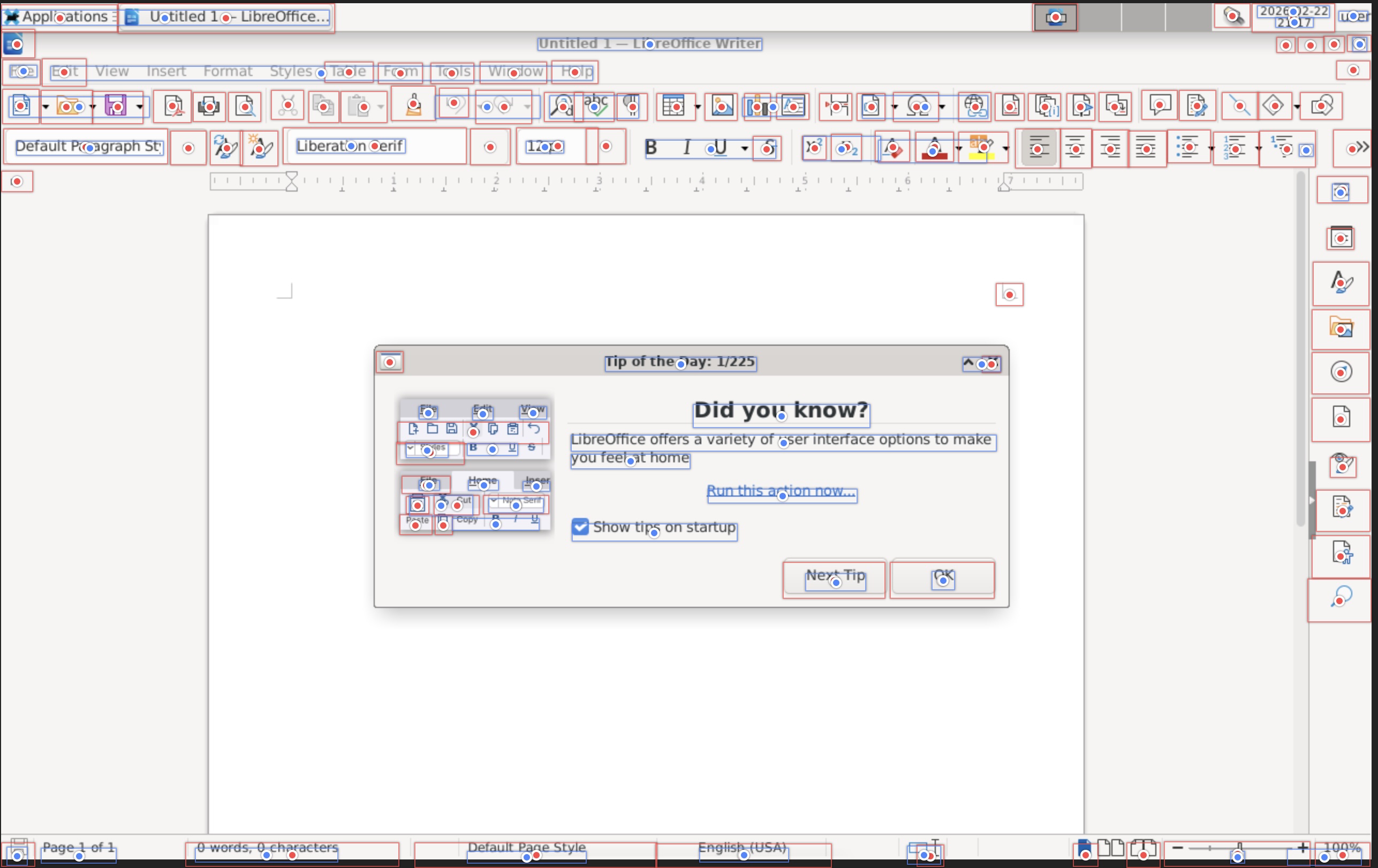
Task: Uncheck Show tips on startup
Action: [580, 527]
